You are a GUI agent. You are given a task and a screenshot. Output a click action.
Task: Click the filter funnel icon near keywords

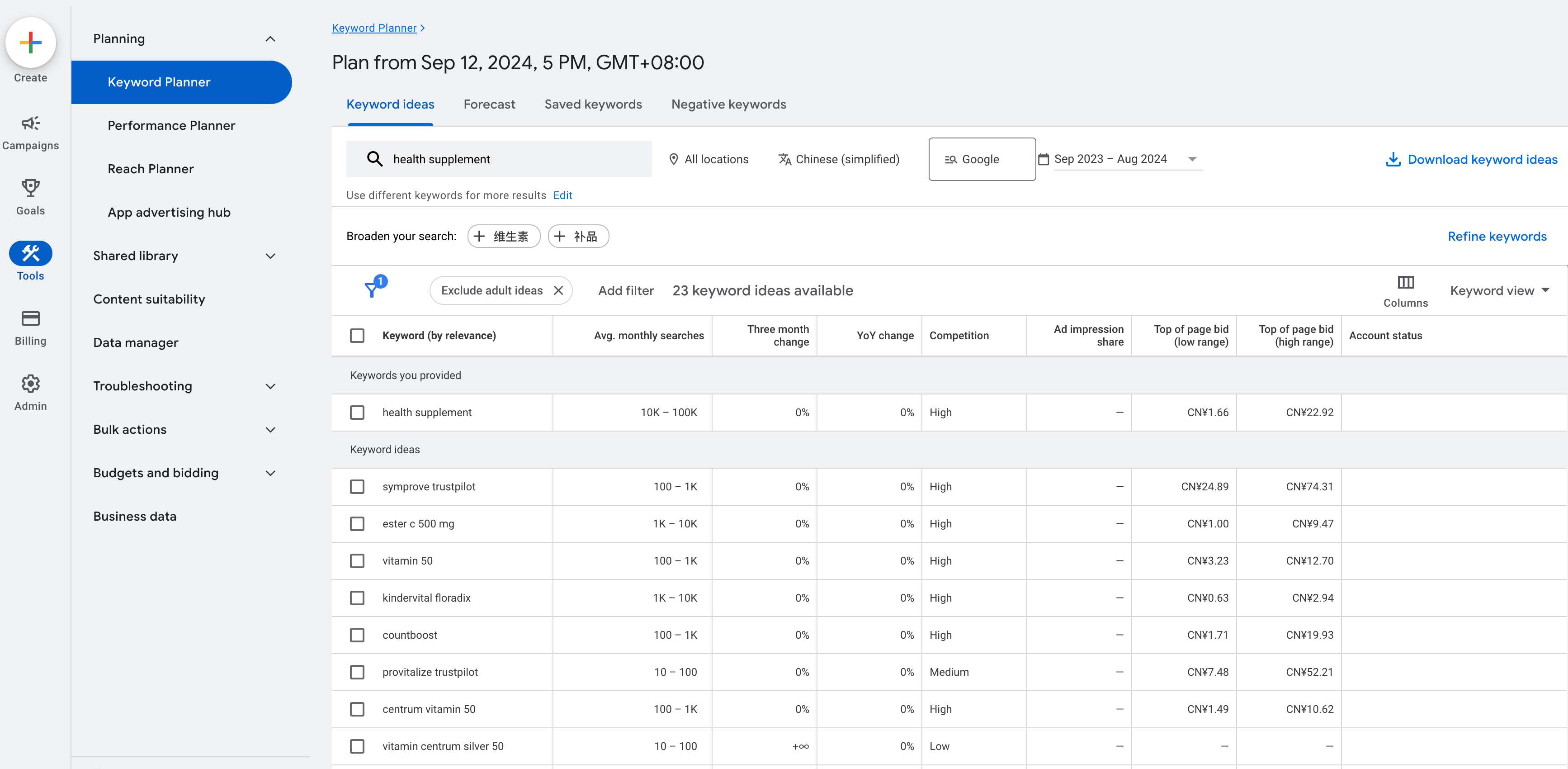pyautogui.click(x=371, y=289)
